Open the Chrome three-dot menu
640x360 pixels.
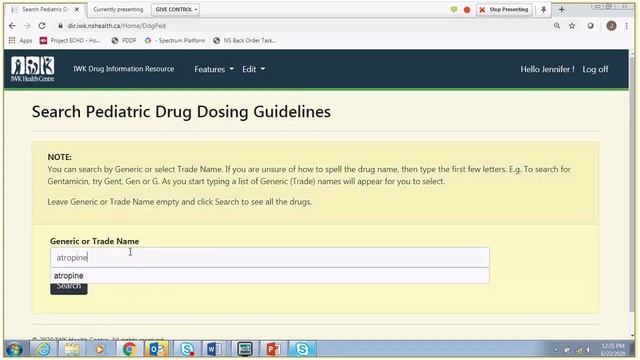pyautogui.click(x=627, y=26)
